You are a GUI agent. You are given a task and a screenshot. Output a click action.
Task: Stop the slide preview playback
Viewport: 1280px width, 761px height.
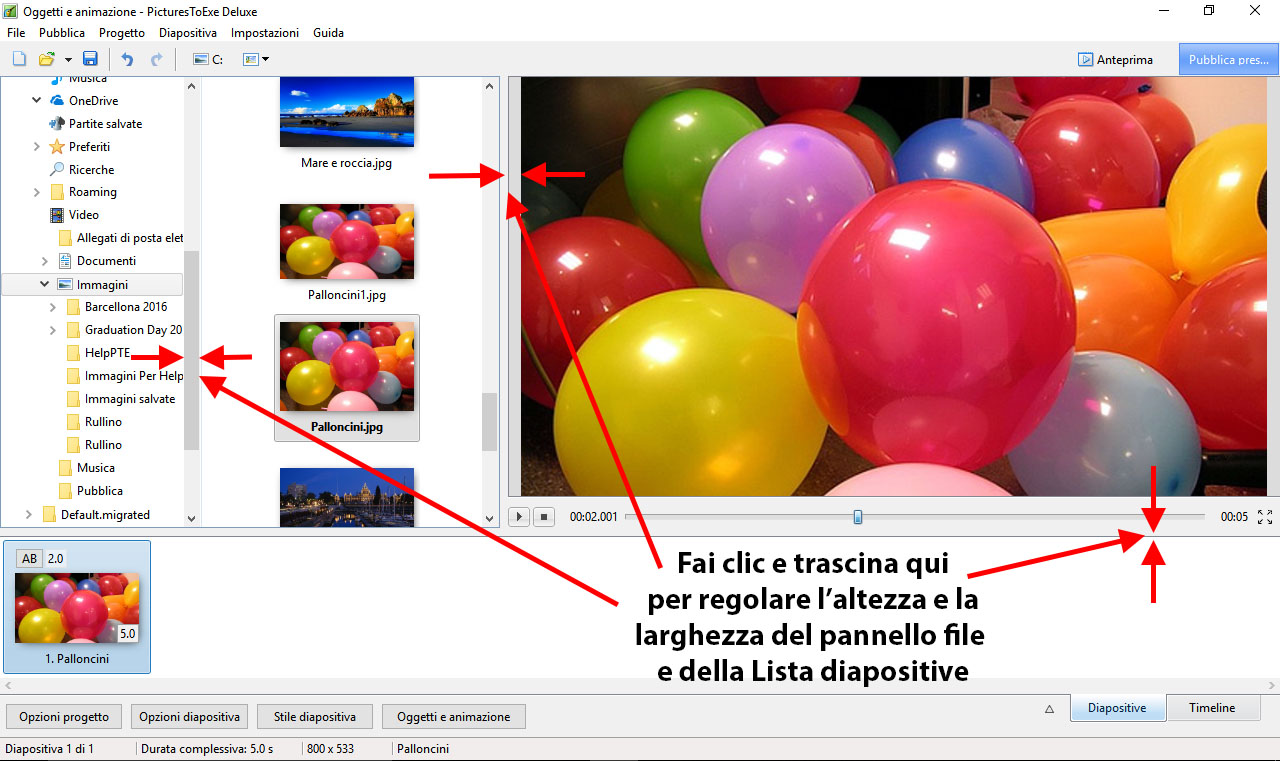pos(543,516)
